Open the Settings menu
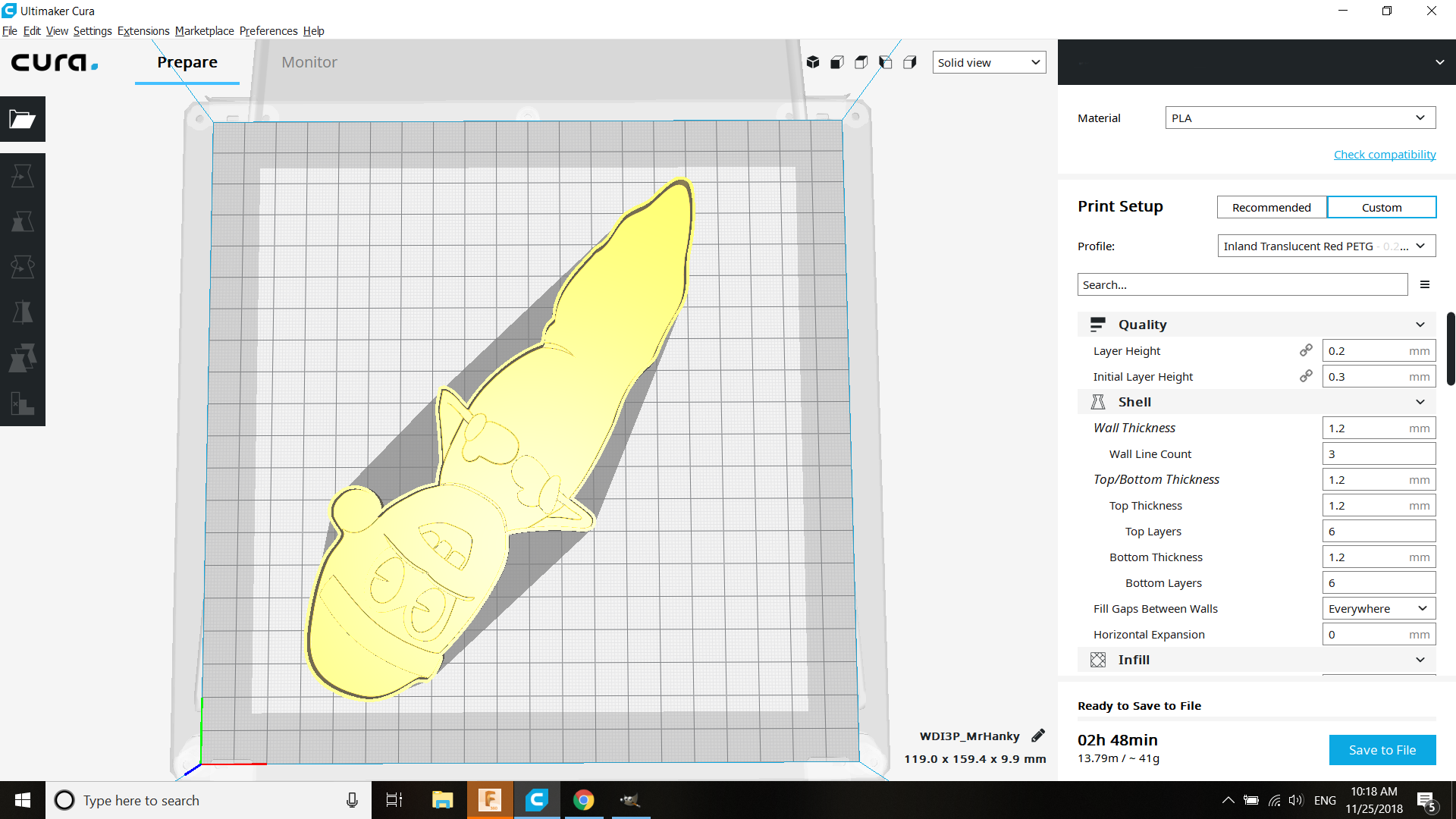Screen dimensions: 1456x819 [x=93, y=31]
